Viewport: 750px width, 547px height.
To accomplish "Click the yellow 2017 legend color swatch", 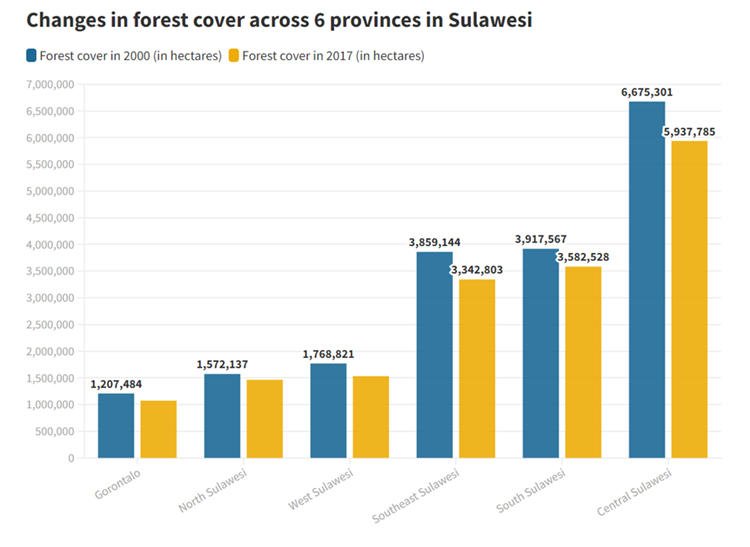I will pos(236,56).
